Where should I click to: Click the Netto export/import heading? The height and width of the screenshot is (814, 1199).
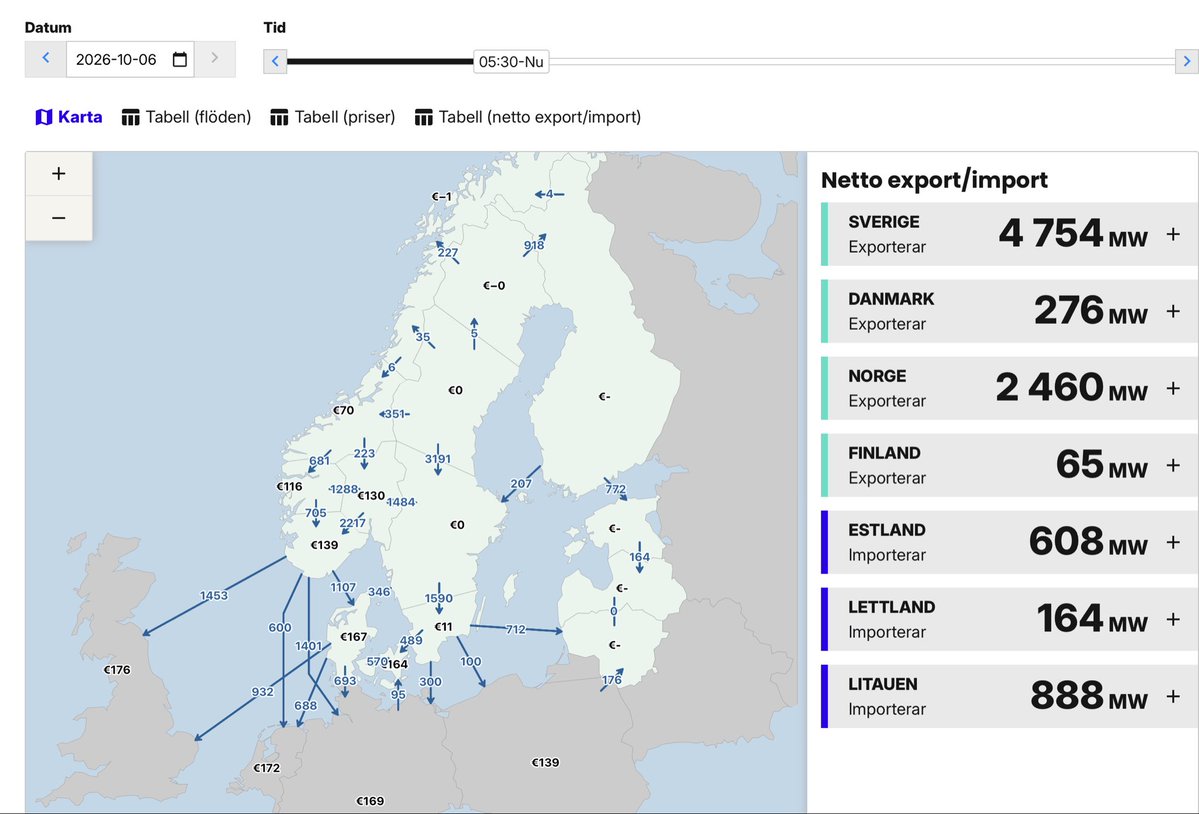pos(934,180)
